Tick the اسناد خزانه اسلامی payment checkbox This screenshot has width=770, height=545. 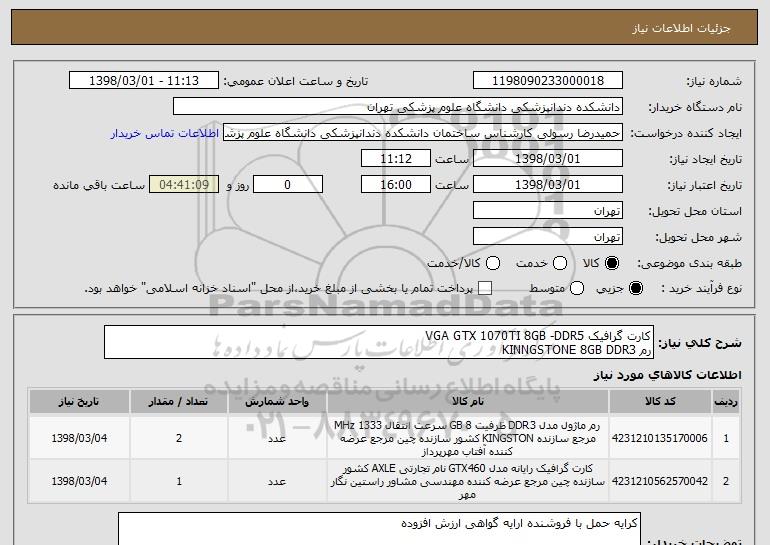coord(485,288)
